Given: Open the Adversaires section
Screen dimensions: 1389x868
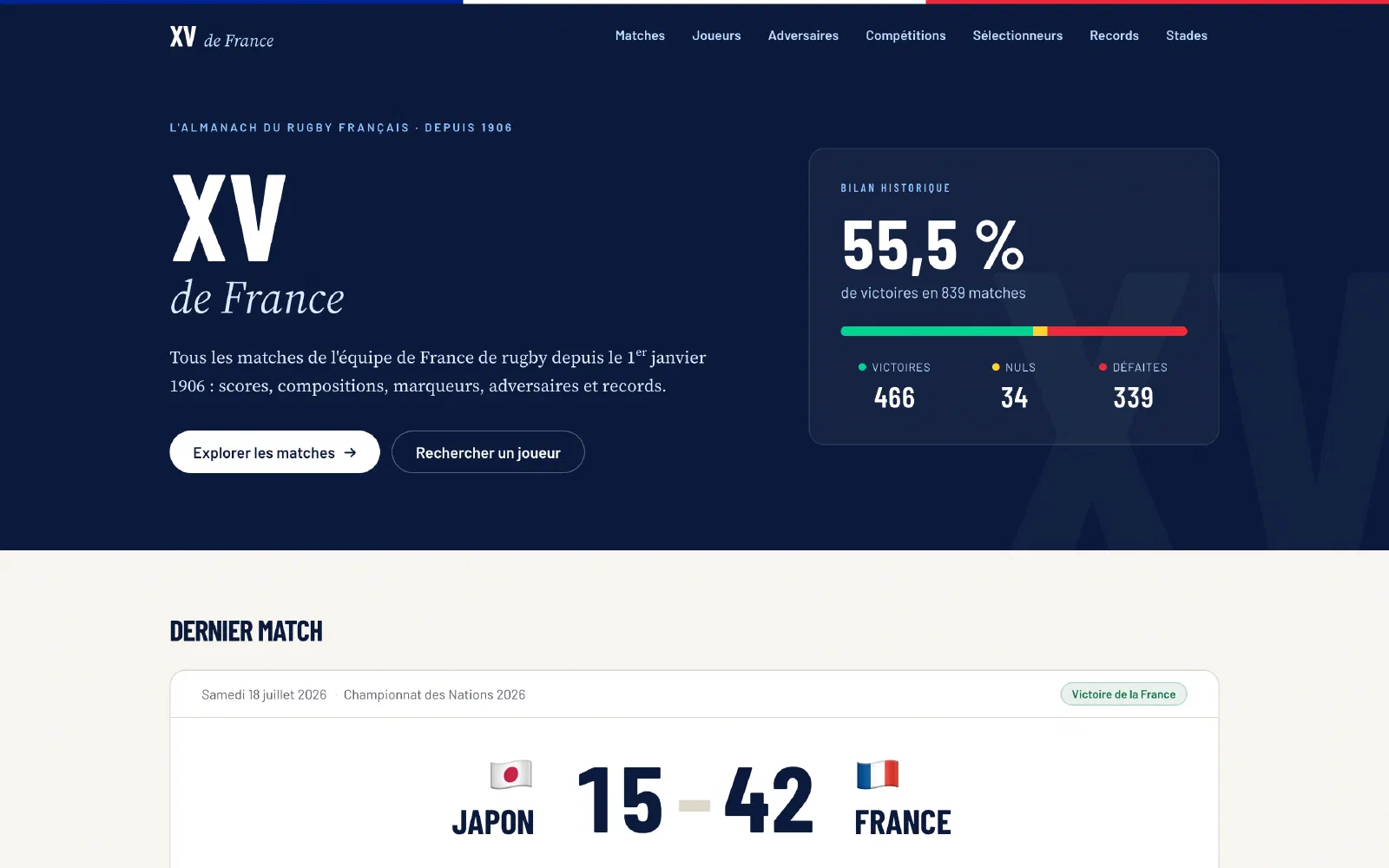Looking at the screenshot, I should tap(803, 36).
